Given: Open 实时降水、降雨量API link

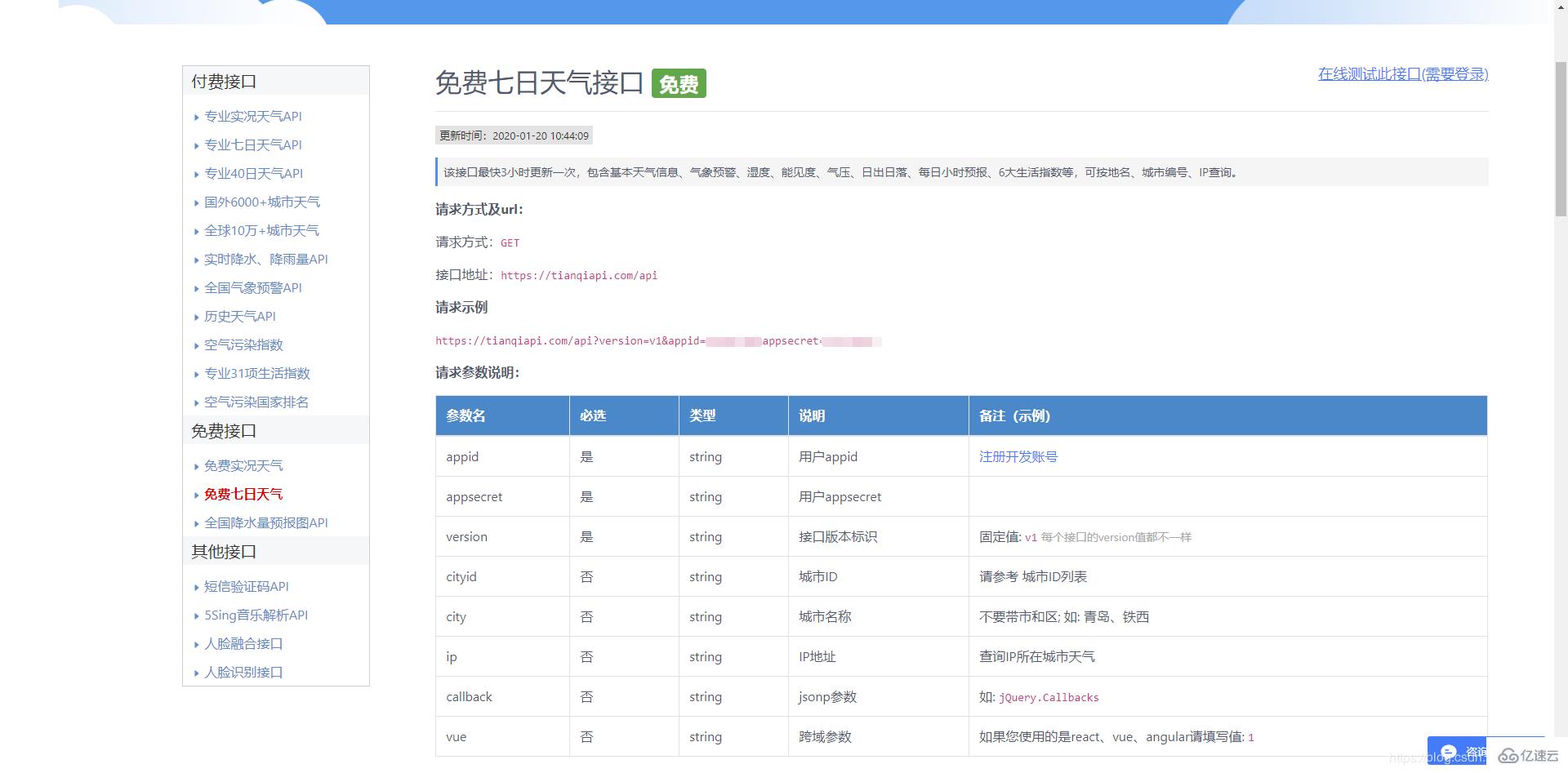Looking at the screenshot, I should [265, 259].
